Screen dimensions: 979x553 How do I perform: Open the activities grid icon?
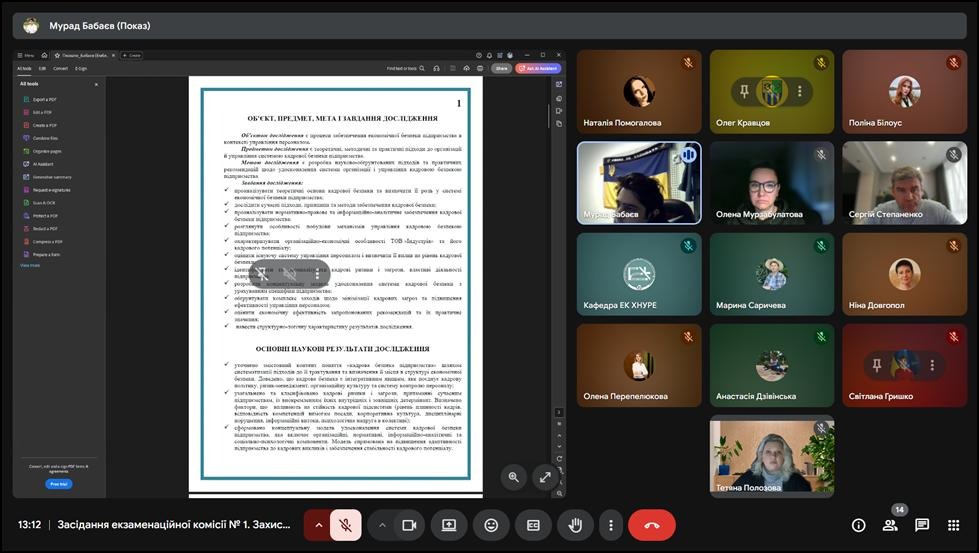954,525
